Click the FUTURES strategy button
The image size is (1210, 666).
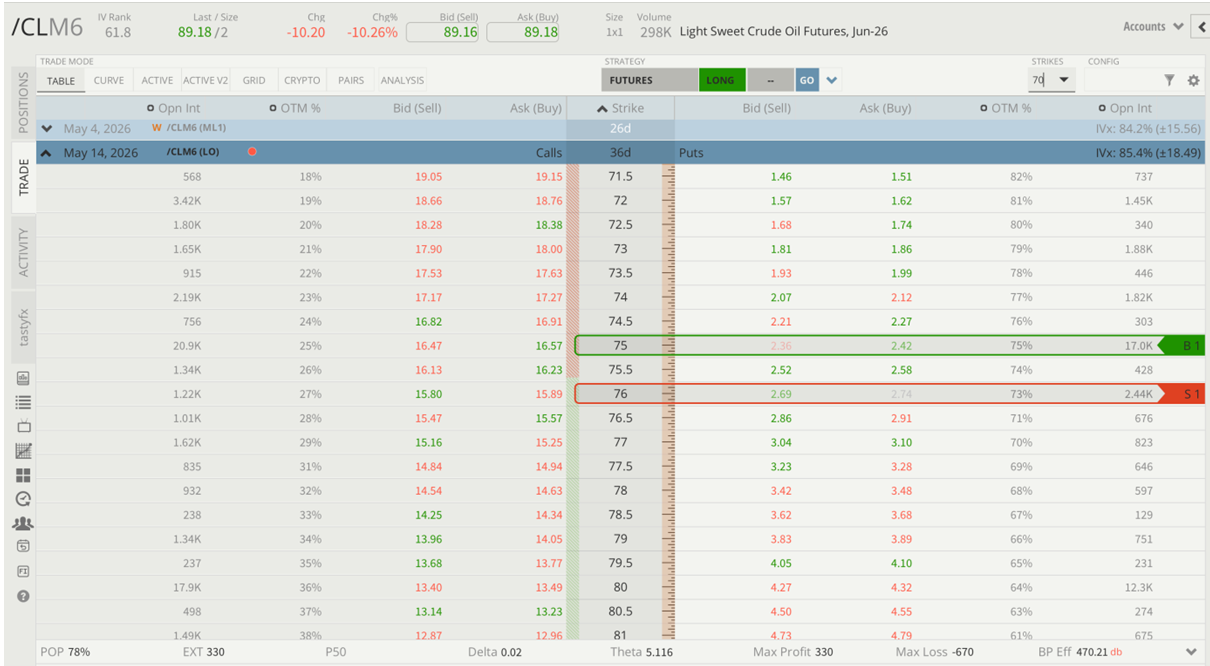(x=649, y=80)
